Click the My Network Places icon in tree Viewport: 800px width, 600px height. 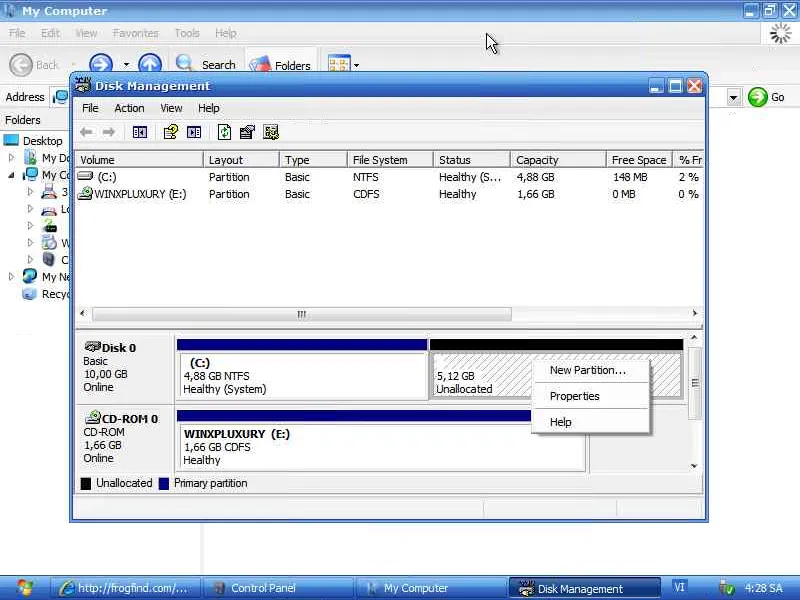click(30, 277)
